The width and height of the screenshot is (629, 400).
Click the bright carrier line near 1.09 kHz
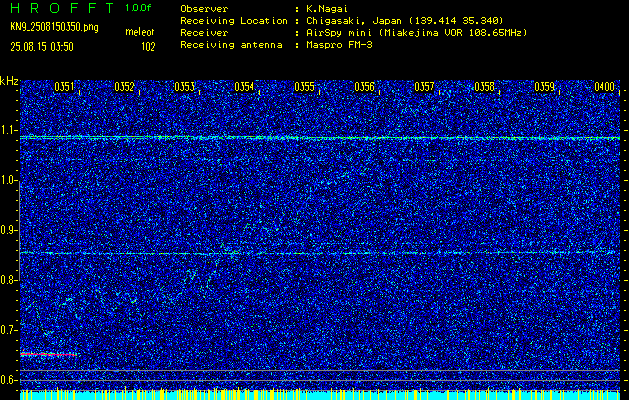click(320, 138)
